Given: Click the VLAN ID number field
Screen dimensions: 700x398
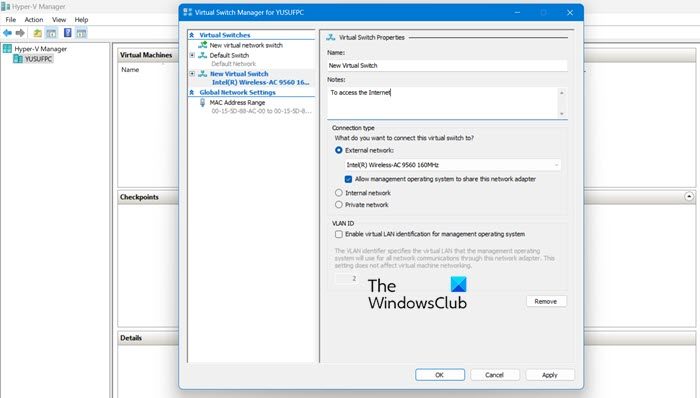Looking at the screenshot, I should pyautogui.click(x=346, y=279).
